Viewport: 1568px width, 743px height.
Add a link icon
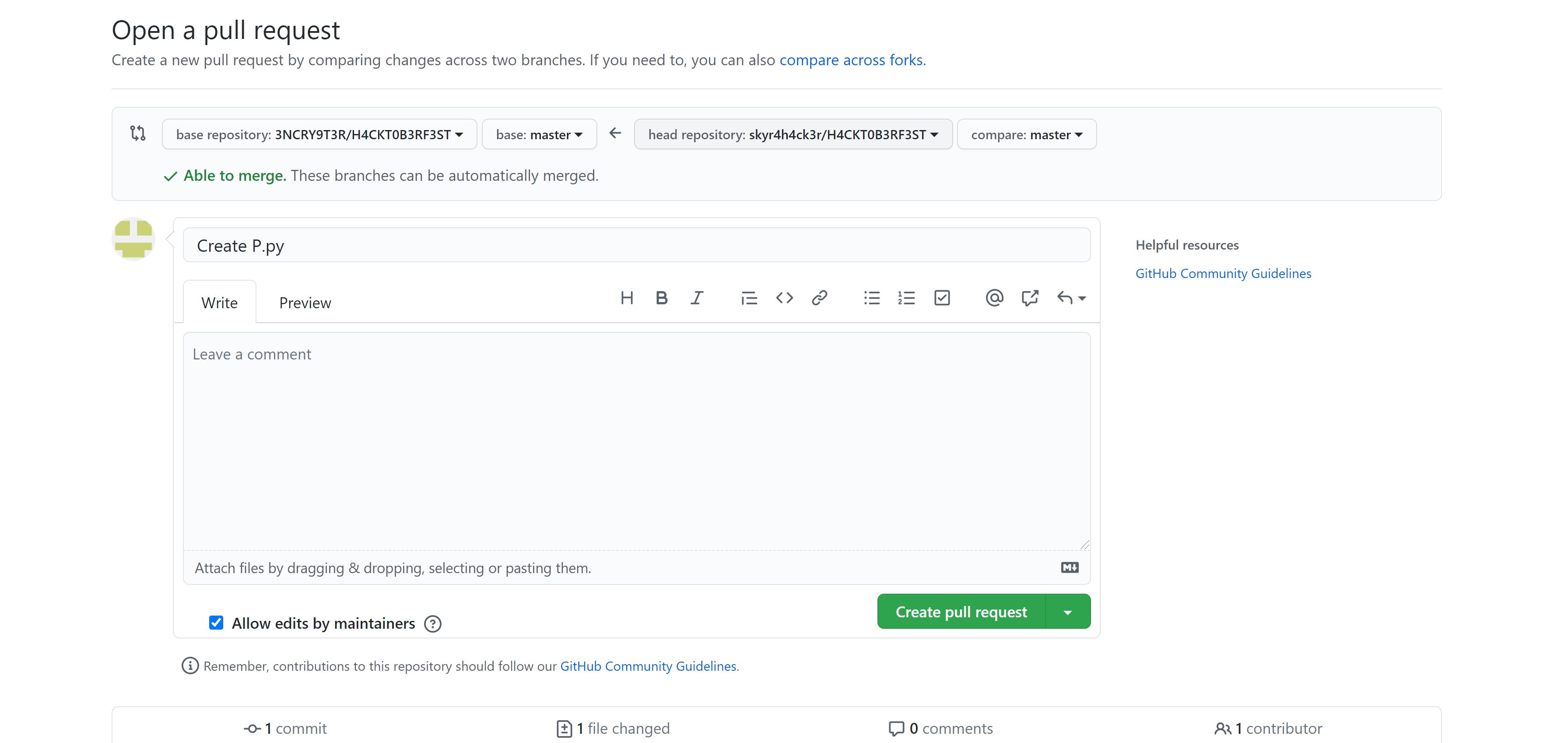(x=819, y=298)
